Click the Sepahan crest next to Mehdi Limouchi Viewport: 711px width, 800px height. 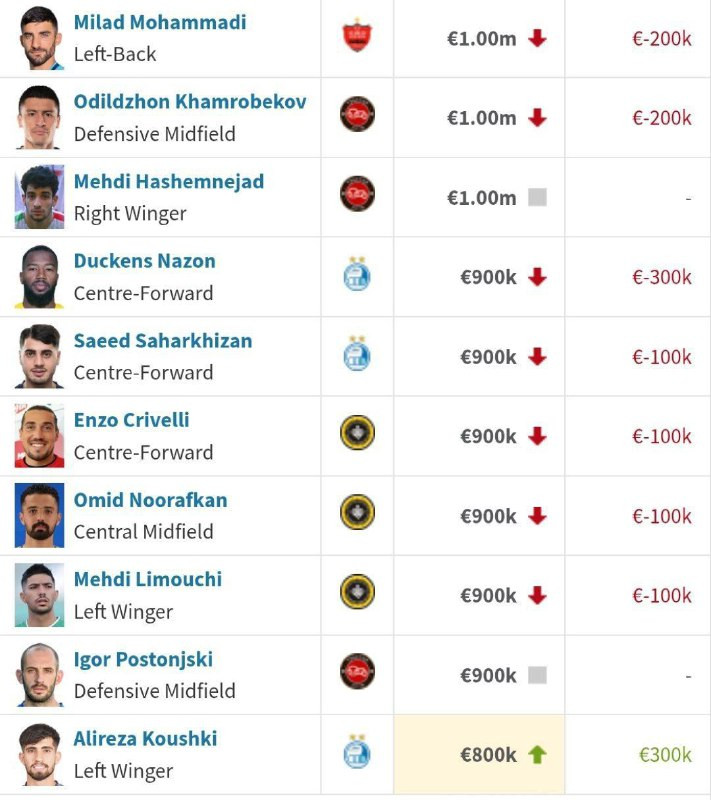pyautogui.click(x=357, y=592)
